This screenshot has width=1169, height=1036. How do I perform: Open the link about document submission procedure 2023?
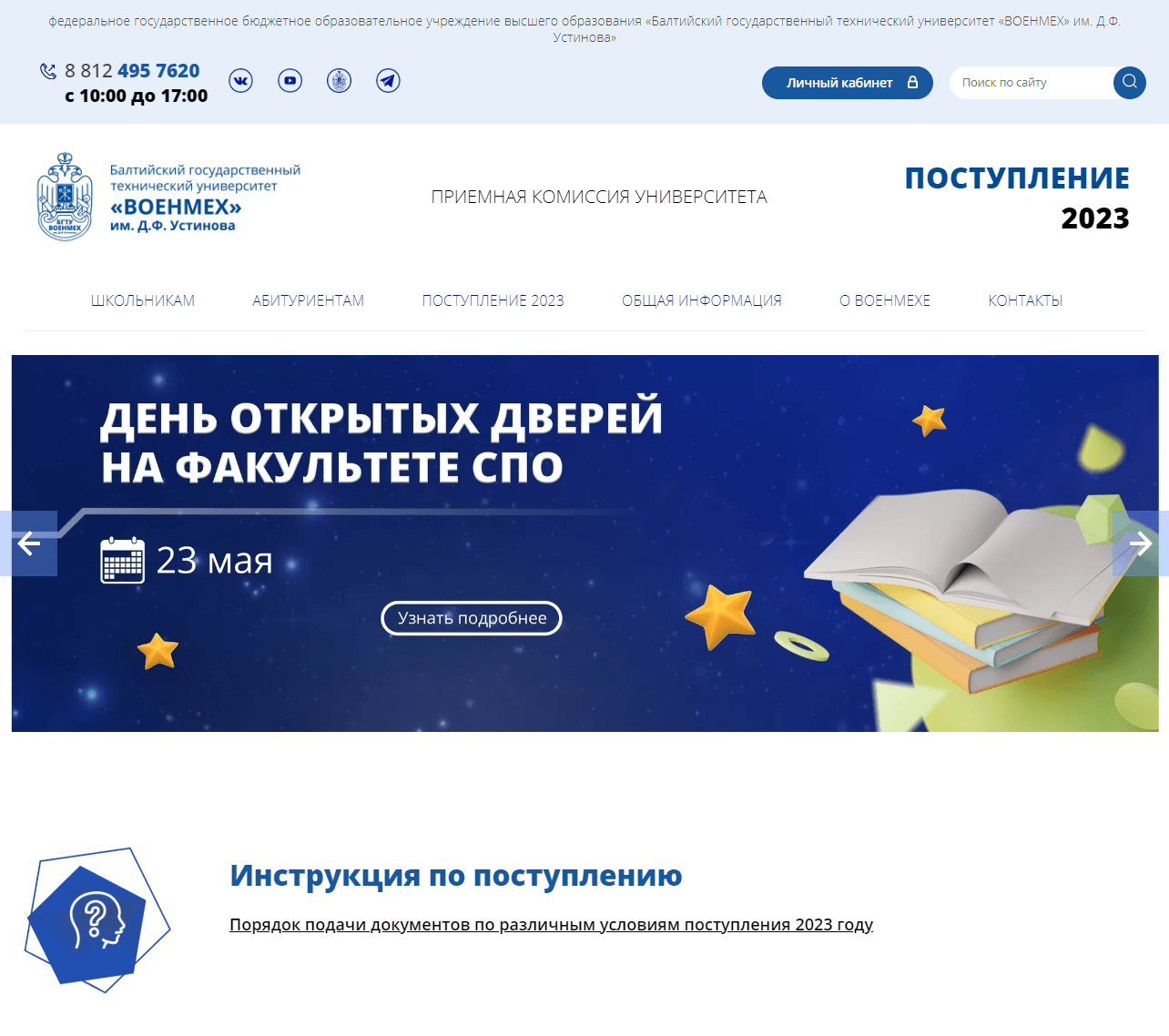tap(551, 924)
